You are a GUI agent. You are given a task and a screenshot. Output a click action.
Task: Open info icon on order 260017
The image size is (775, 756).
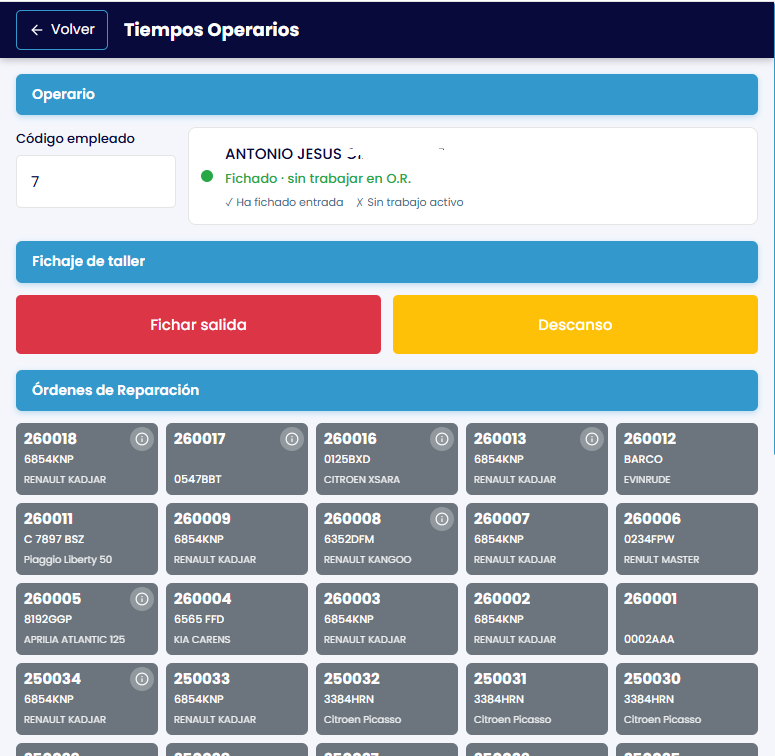pyautogui.click(x=292, y=439)
